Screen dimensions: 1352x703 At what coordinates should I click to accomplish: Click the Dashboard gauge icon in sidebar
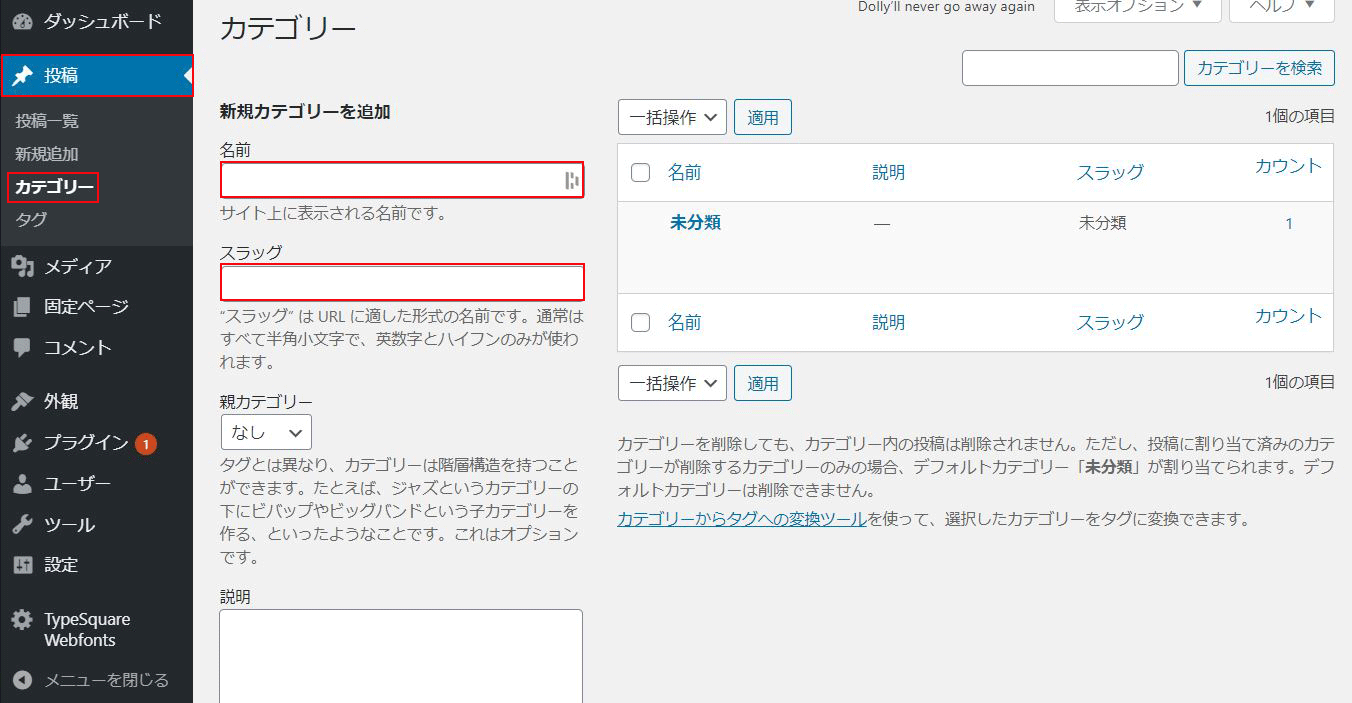(22, 21)
